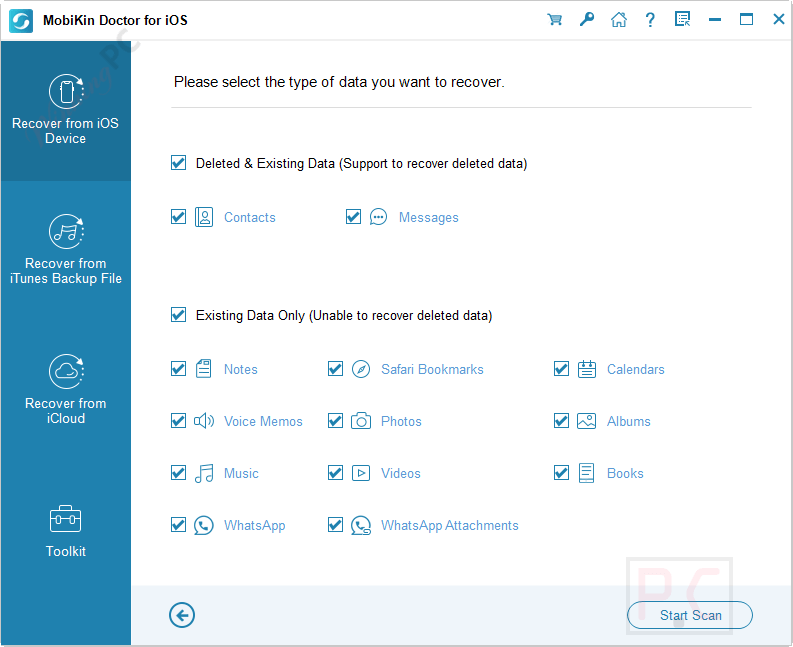Uncheck the Photos checkbox
This screenshot has height=647, width=793.
[x=336, y=421]
